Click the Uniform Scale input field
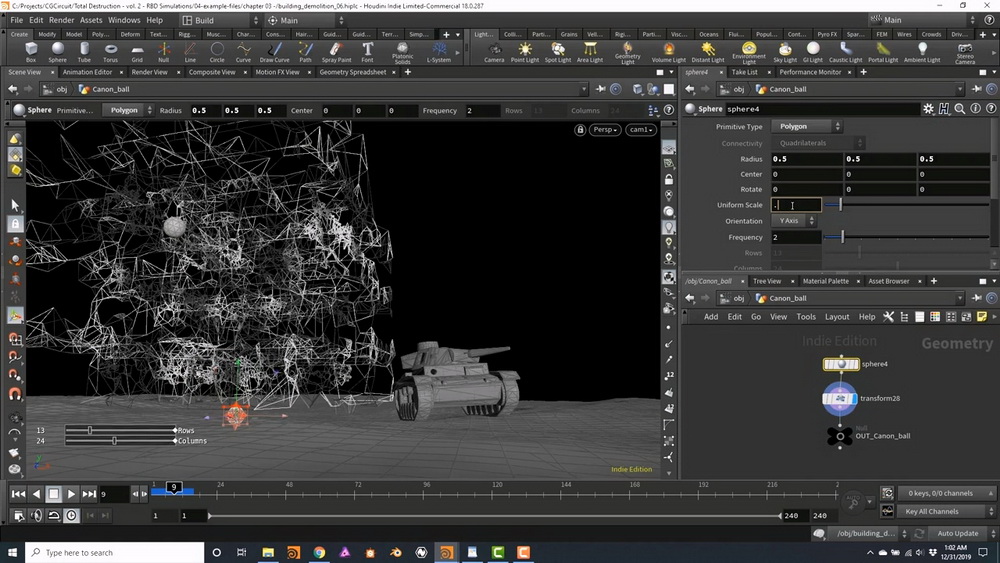Screen dimensions: 1000x563 click(x=796, y=205)
